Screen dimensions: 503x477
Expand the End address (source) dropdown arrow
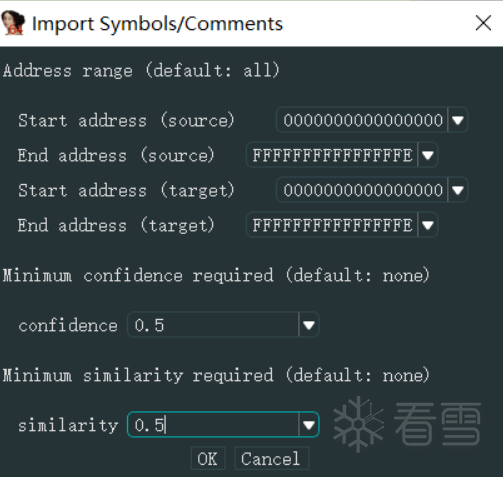click(x=427, y=155)
